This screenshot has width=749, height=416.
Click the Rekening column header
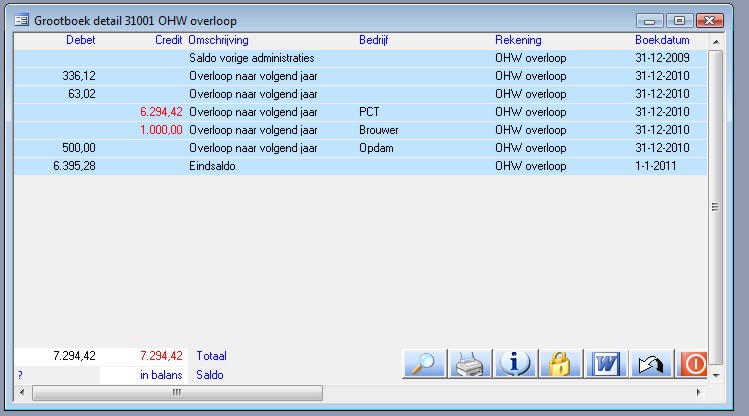pyautogui.click(x=518, y=40)
